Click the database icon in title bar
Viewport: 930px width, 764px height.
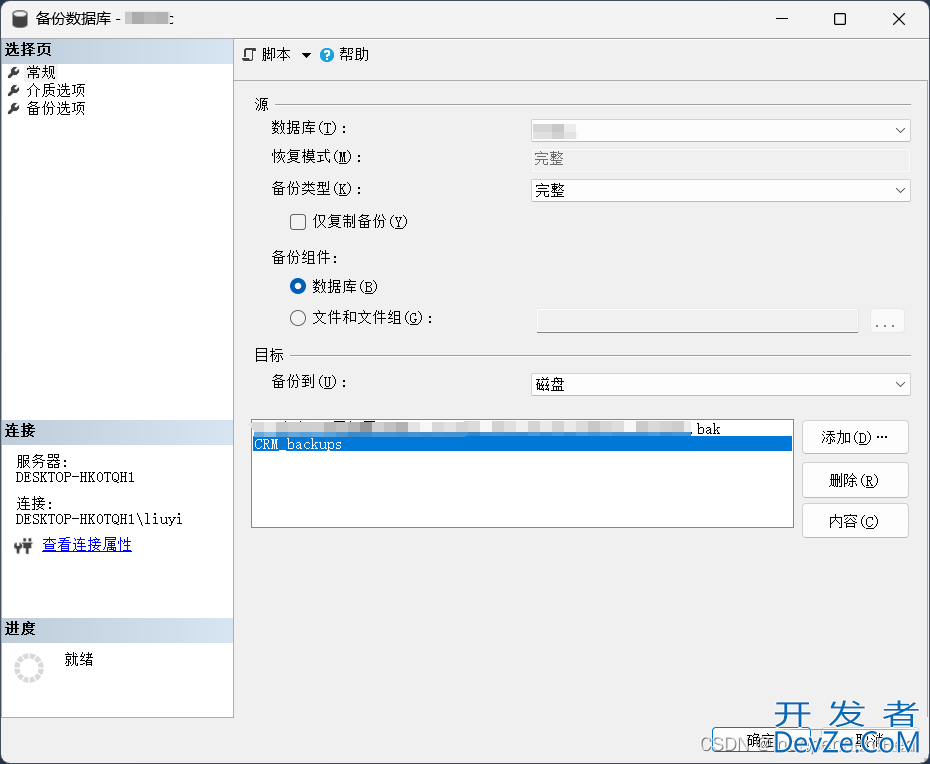point(20,19)
